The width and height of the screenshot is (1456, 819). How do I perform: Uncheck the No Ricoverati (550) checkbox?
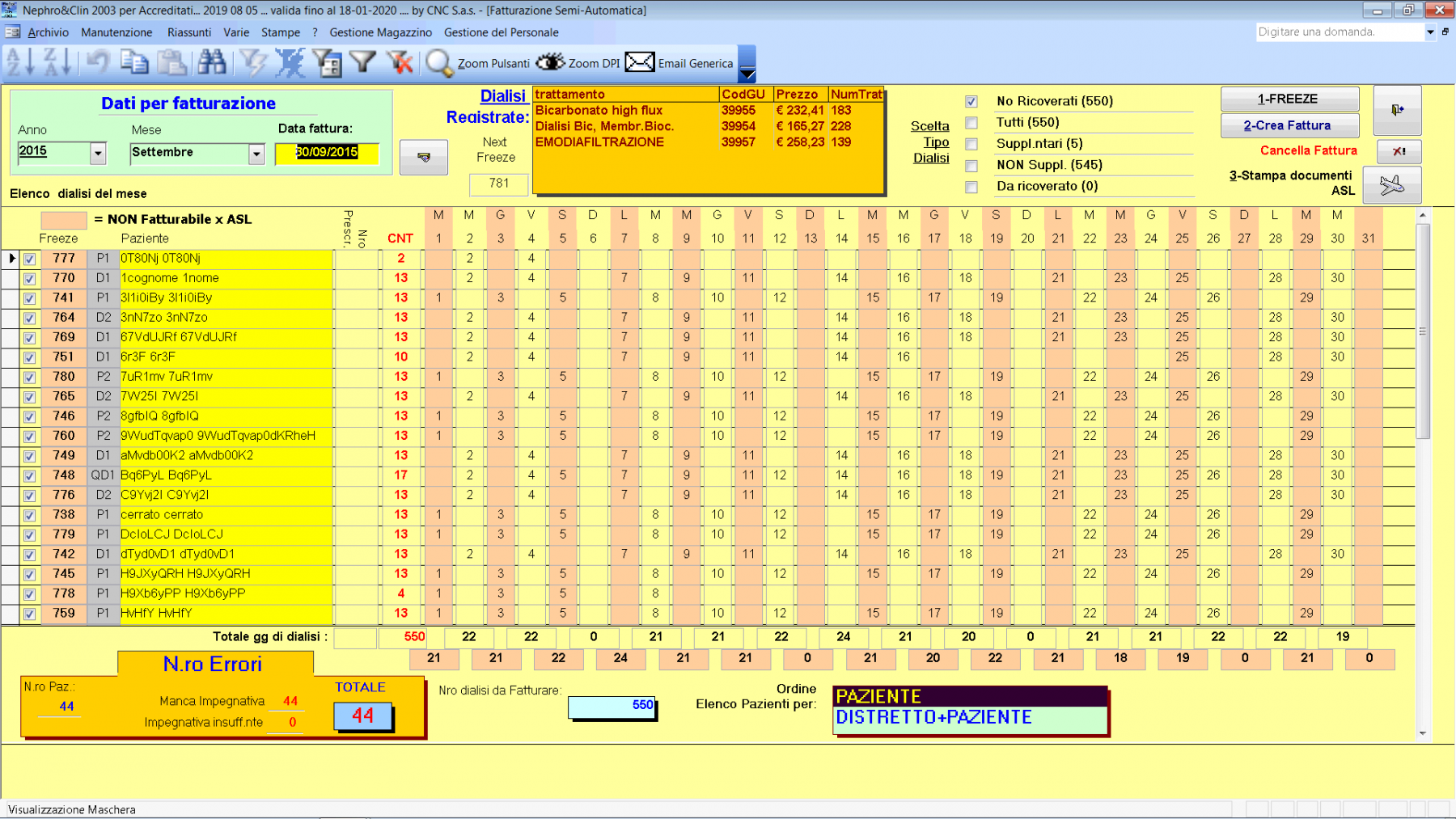pyautogui.click(x=971, y=102)
